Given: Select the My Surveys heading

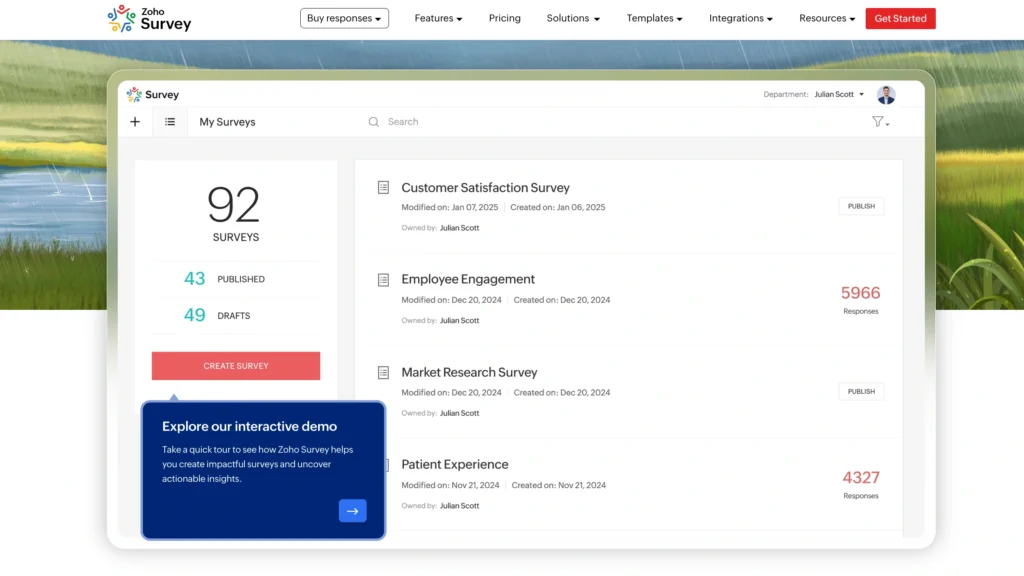Looking at the screenshot, I should (227, 122).
